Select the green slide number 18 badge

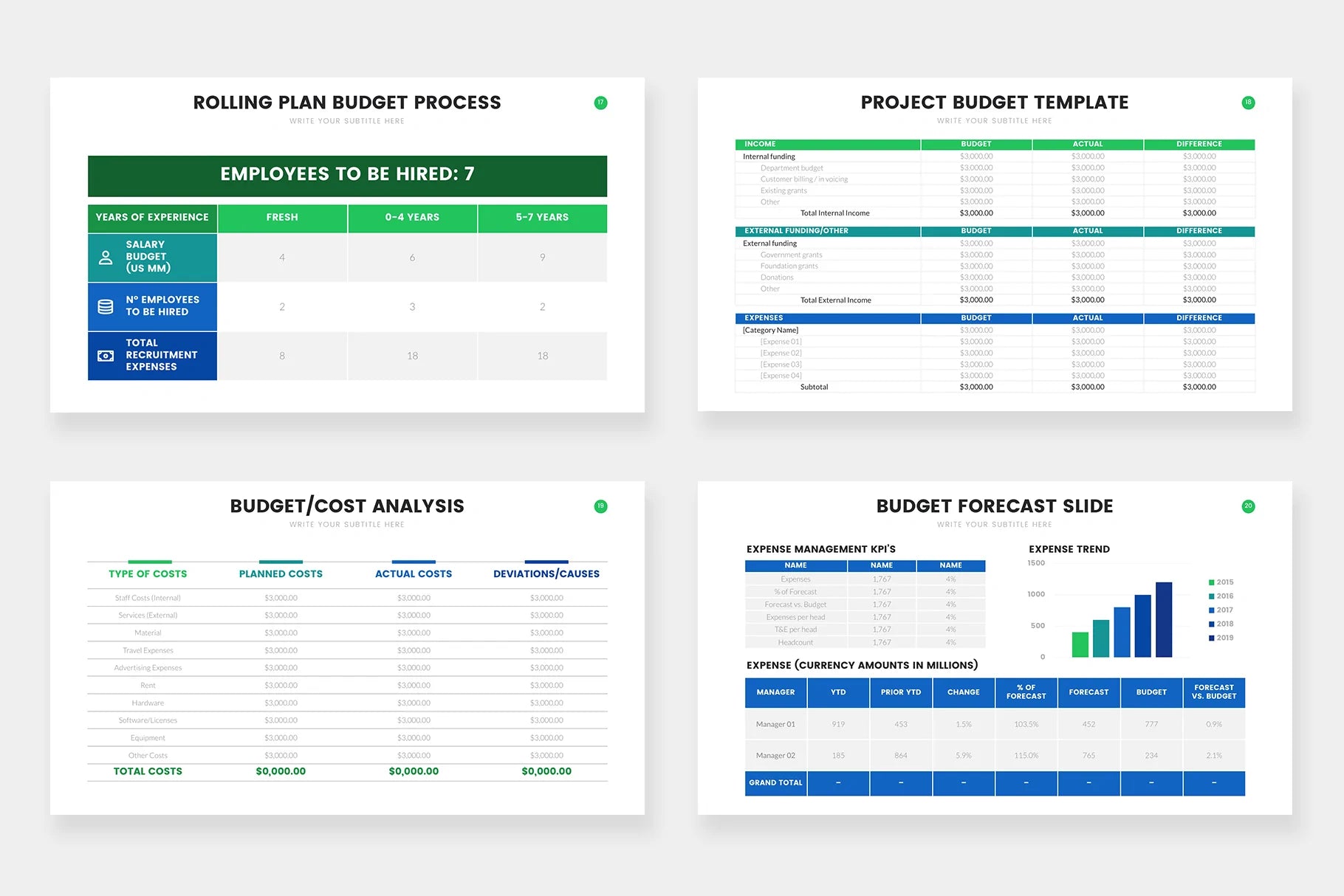click(1248, 103)
